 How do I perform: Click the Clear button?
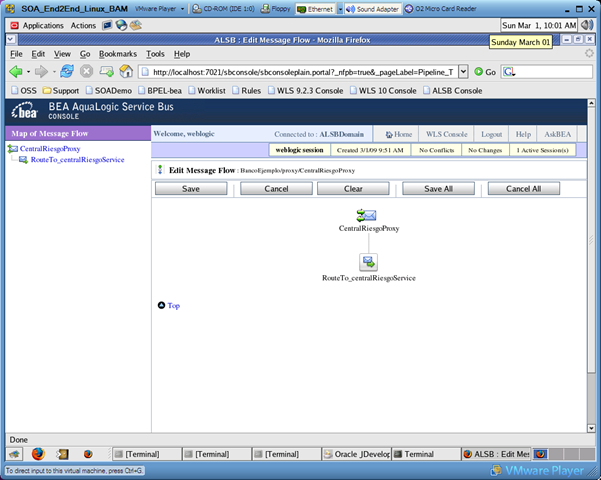(x=353, y=189)
